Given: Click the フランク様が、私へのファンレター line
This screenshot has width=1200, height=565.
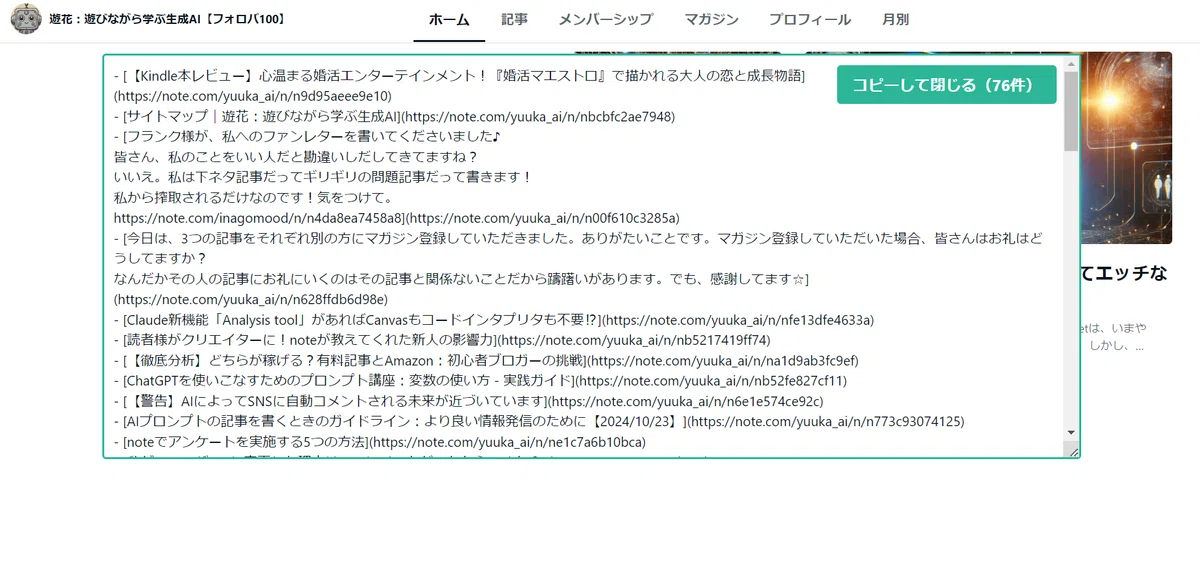Looking at the screenshot, I should 307,136.
